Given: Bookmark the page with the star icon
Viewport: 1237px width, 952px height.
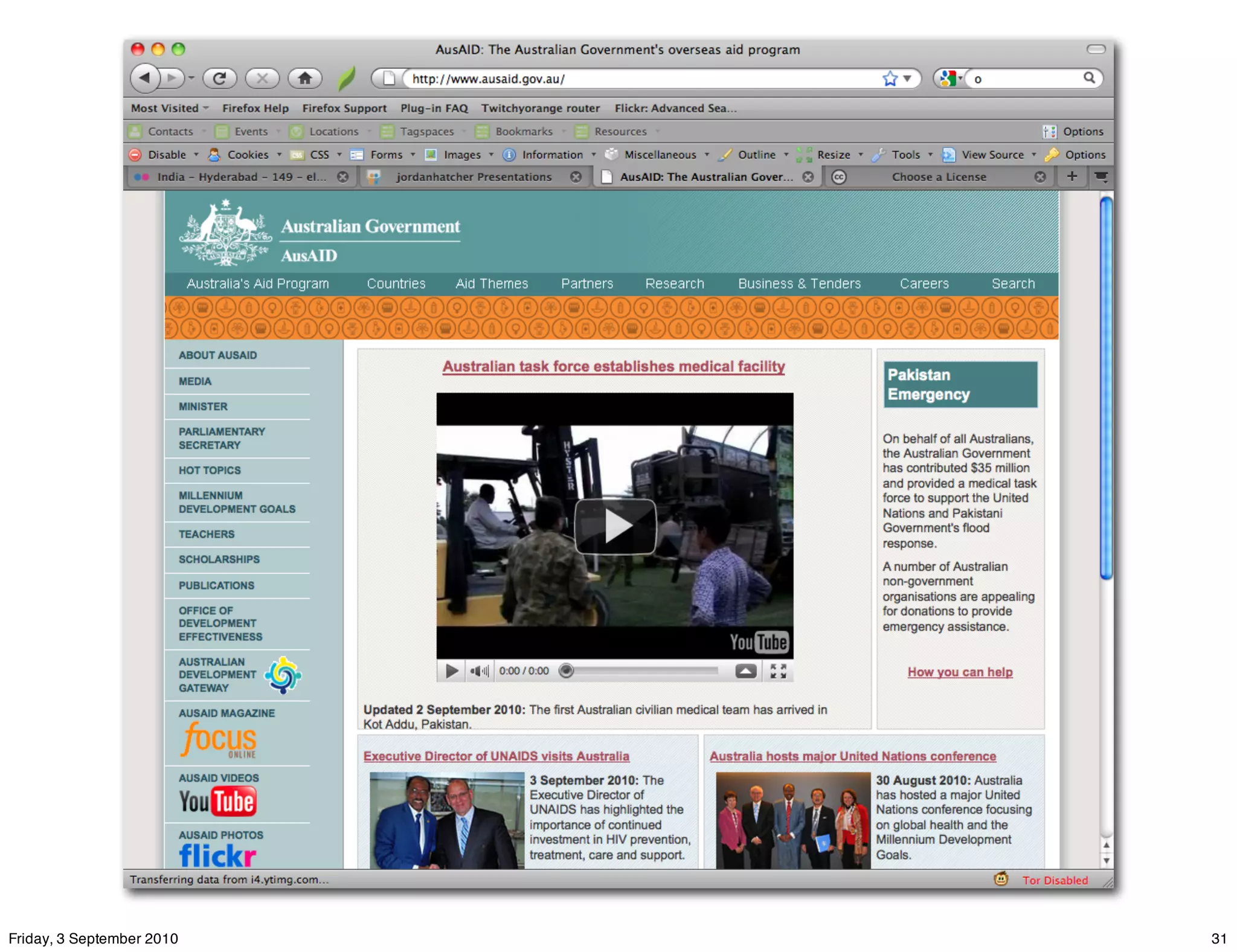Looking at the screenshot, I should pyautogui.click(x=890, y=79).
